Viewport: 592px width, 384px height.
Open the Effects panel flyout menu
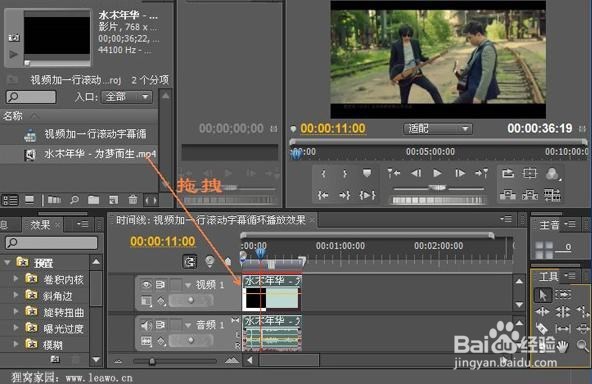82,224
